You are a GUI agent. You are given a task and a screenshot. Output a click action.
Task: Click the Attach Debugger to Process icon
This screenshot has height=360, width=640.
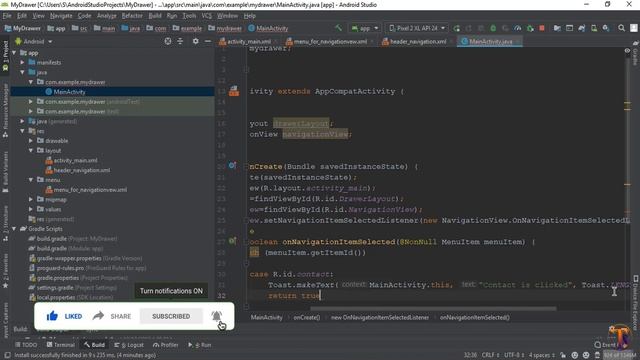pyautogui.click(x=530, y=28)
